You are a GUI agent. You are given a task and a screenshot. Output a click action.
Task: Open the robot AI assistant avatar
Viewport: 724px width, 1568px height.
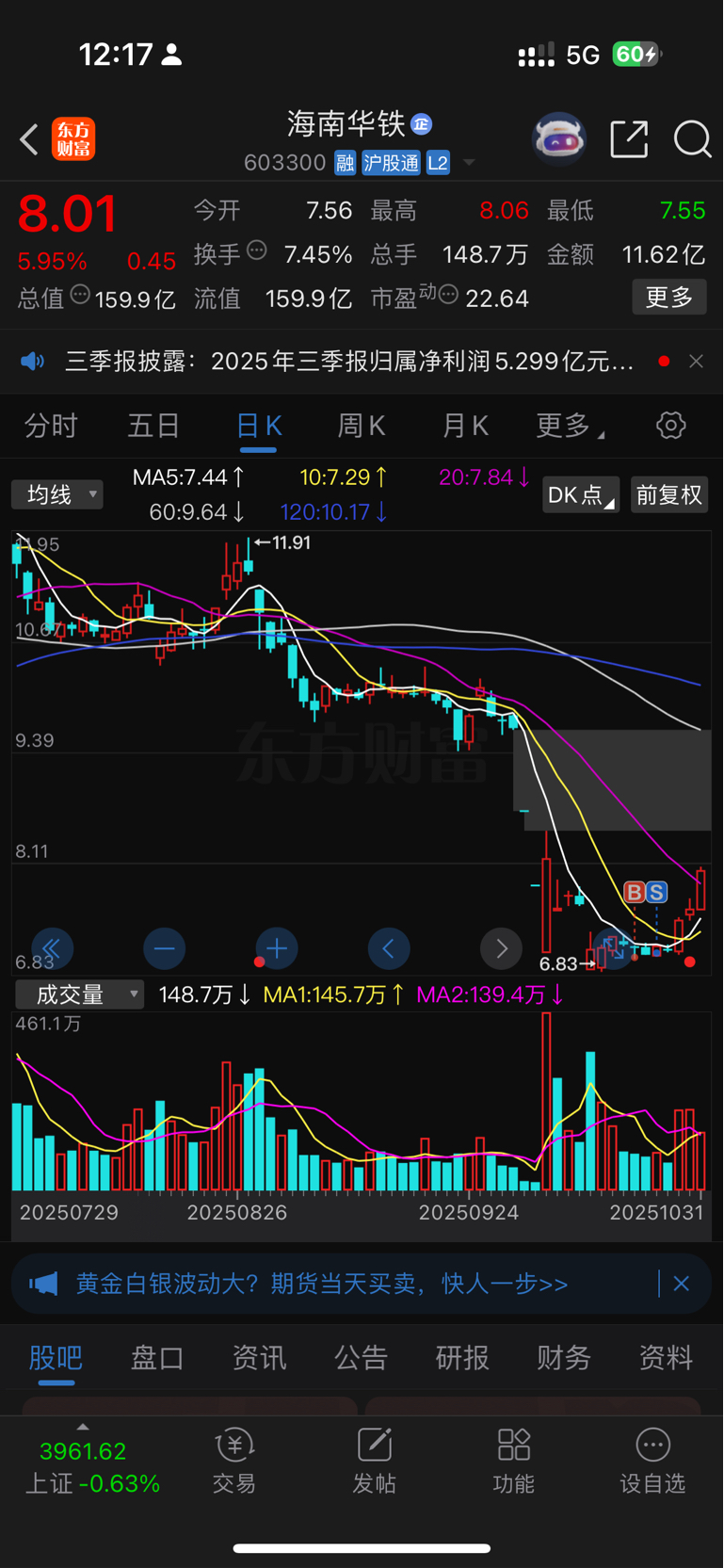[x=559, y=139]
